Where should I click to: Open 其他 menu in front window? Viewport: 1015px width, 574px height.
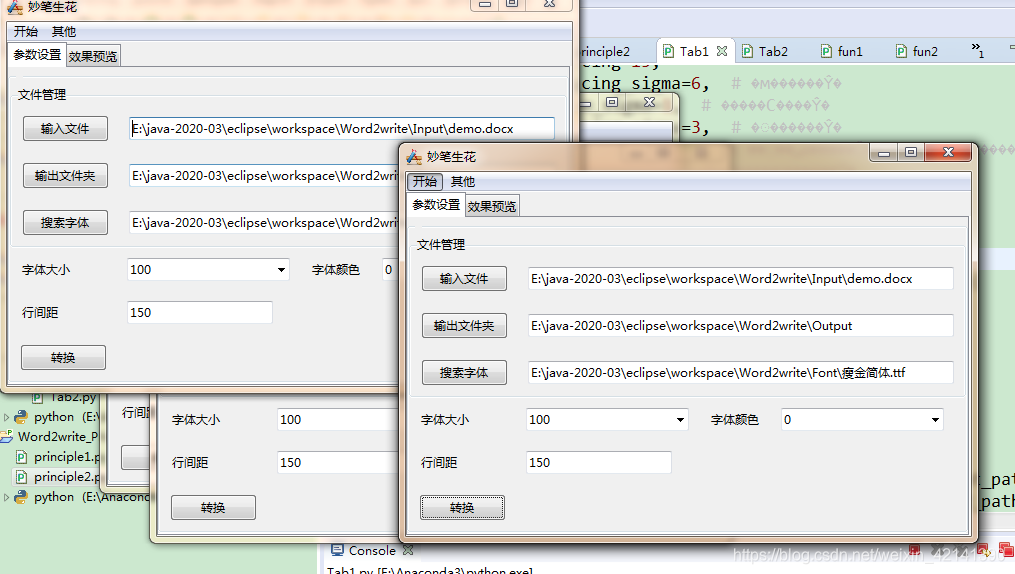click(x=463, y=182)
